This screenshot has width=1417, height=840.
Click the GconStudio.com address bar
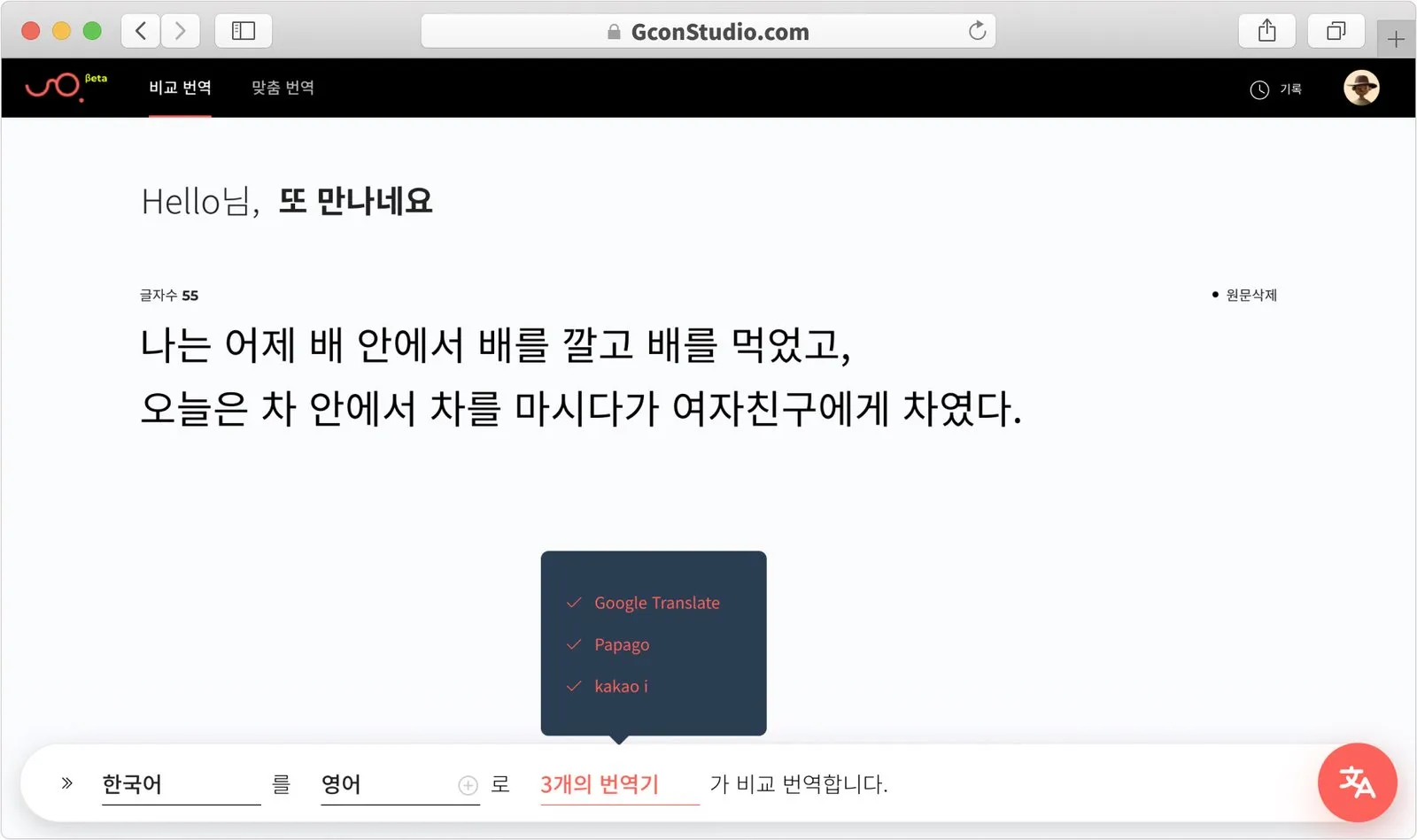coord(708,31)
